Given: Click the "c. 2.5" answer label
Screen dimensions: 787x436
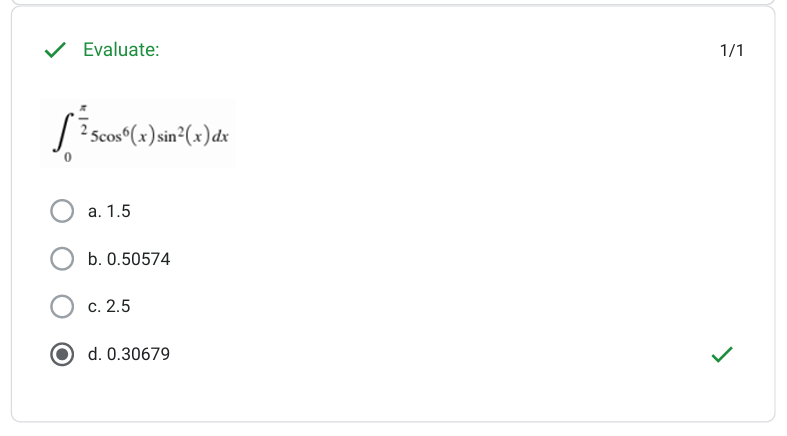Looking at the screenshot, I should tap(109, 307).
